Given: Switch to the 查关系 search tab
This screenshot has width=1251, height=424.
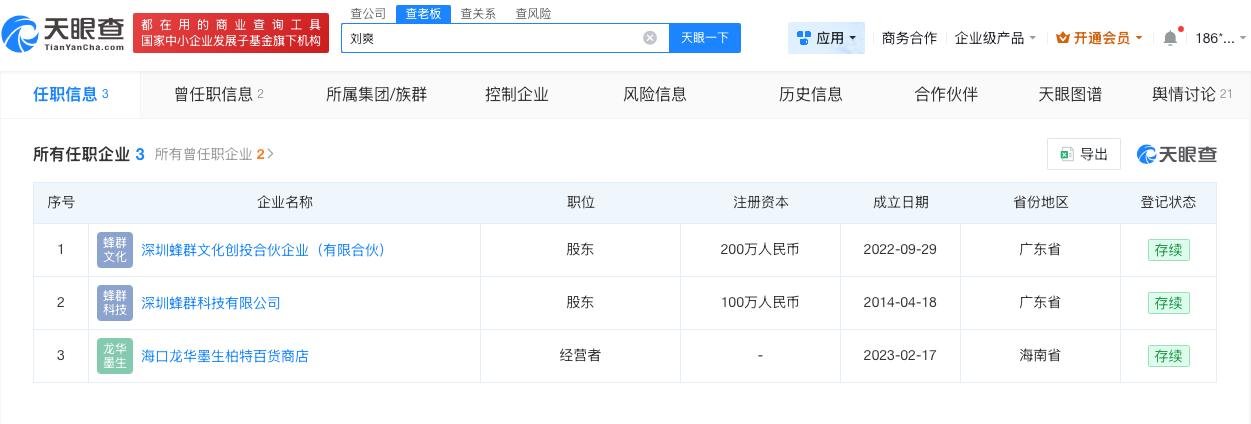Looking at the screenshot, I should [x=478, y=13].
